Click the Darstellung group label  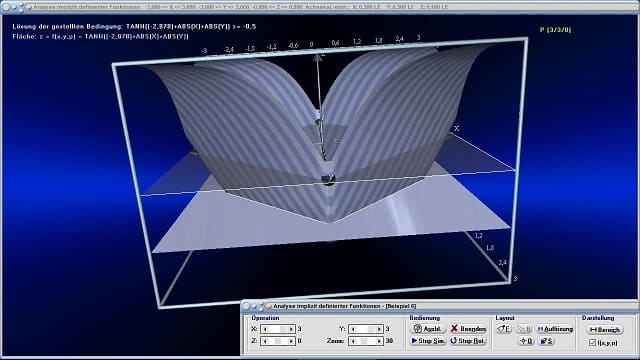coord(598,318)
